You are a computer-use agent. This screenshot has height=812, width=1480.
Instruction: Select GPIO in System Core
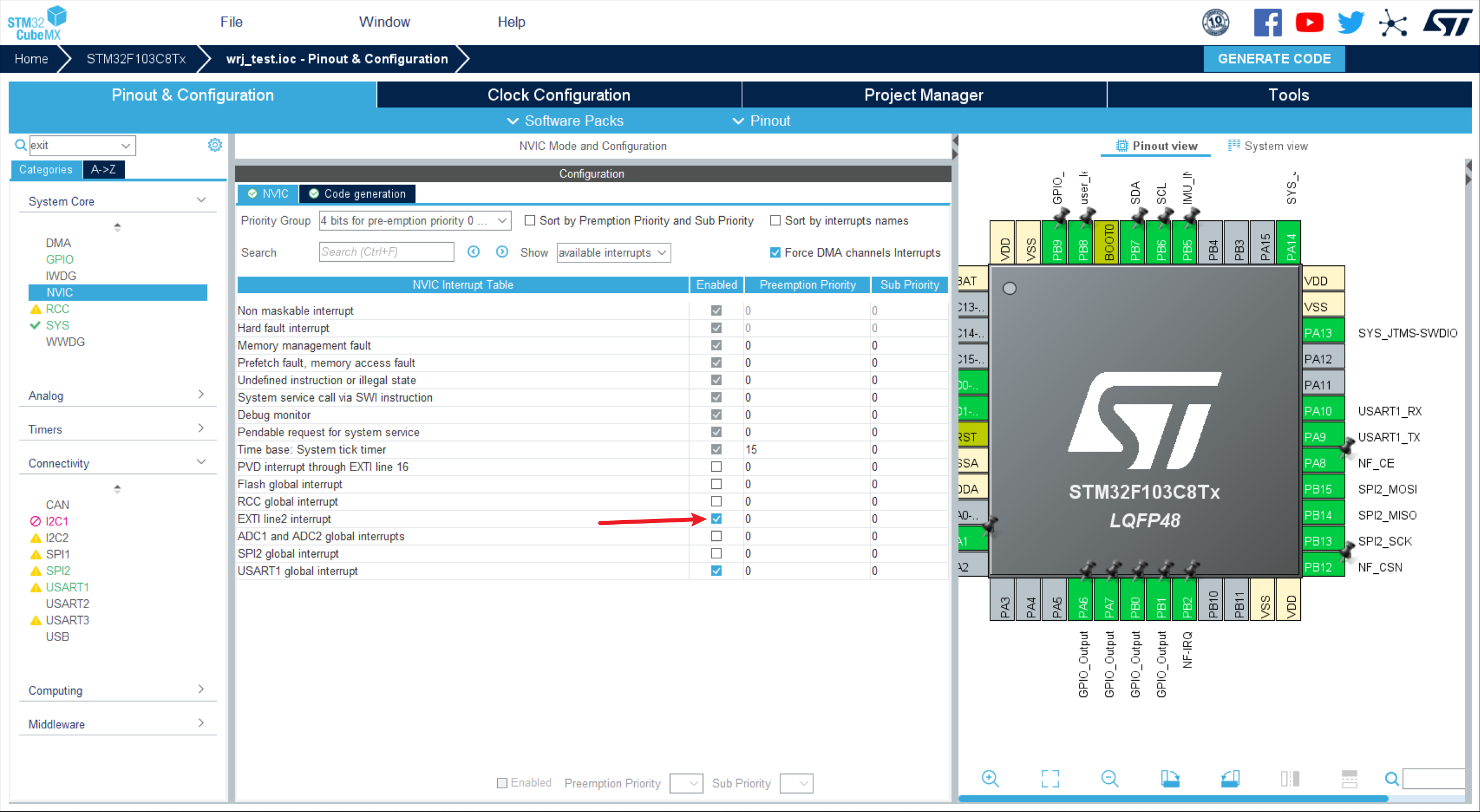60,259
